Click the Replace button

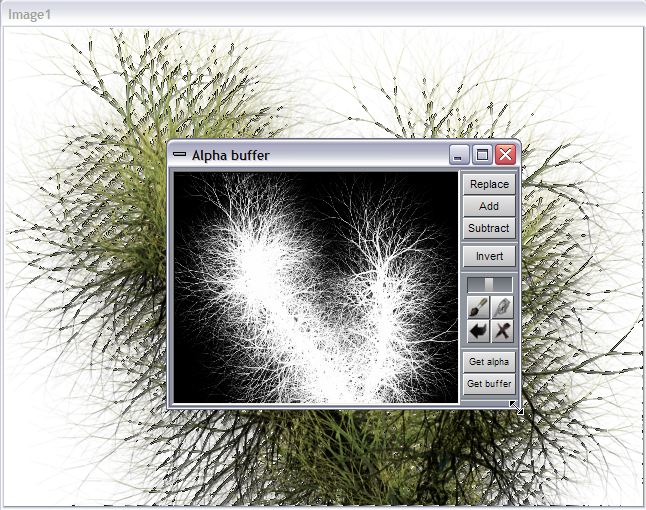coord(489,184)
